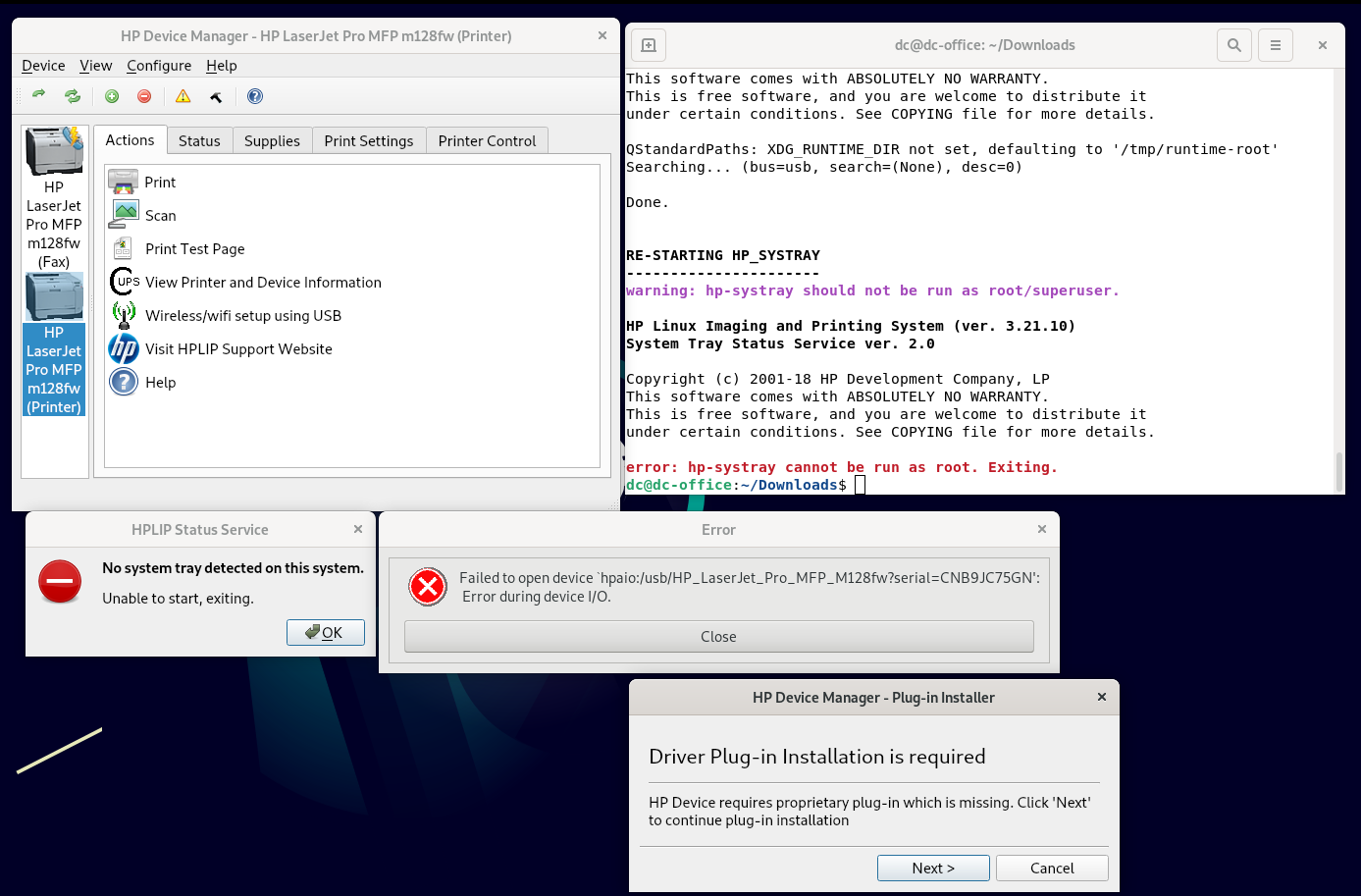Open the Device menu
This screenshot has width=1361, height=896.
tap(43, 66)
